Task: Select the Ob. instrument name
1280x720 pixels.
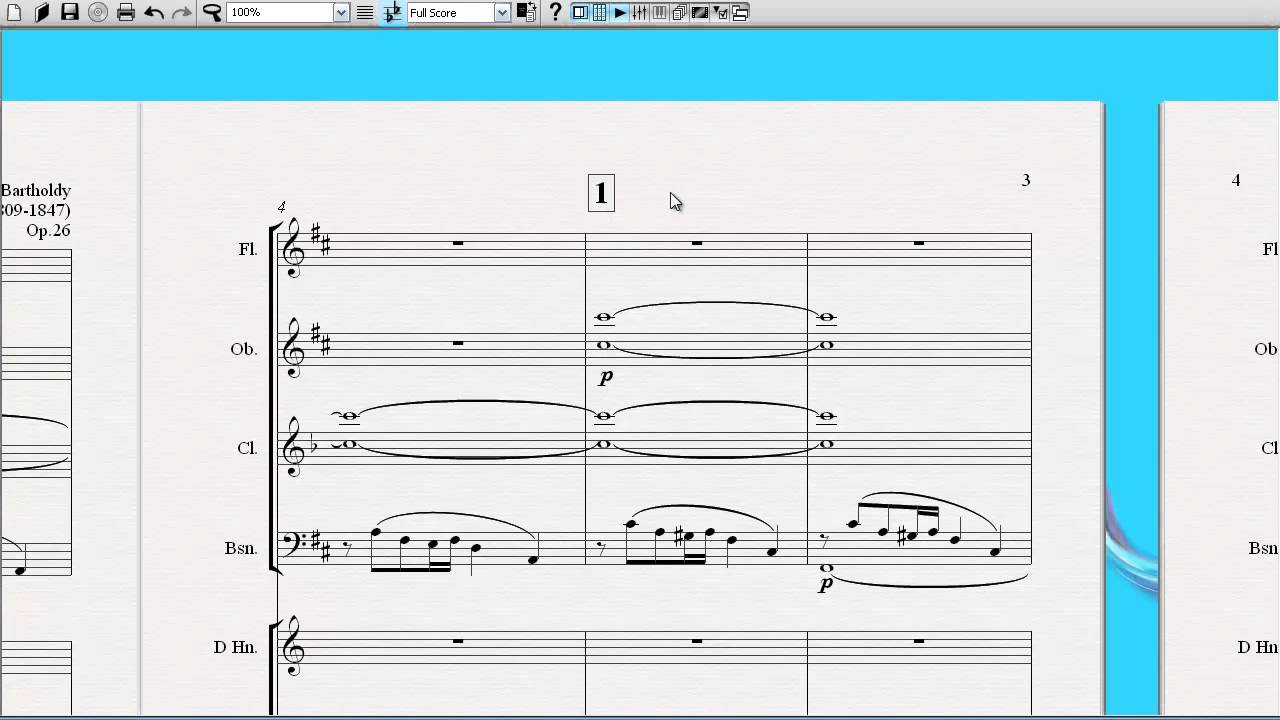Action: pyautogui.click(x=244, y=349)
